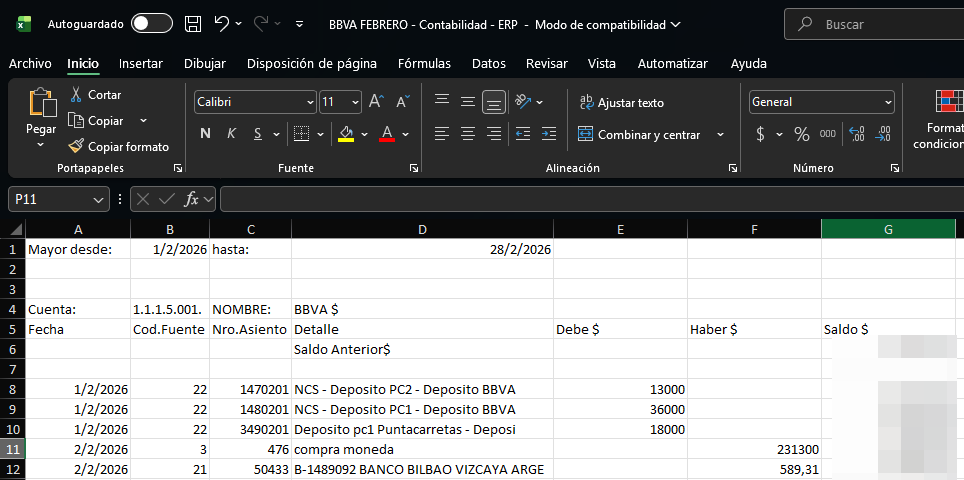The height and width of the screenshot is (480, 964).
Task: Click the Excel app icon in title bar
Action: [23, 25]
